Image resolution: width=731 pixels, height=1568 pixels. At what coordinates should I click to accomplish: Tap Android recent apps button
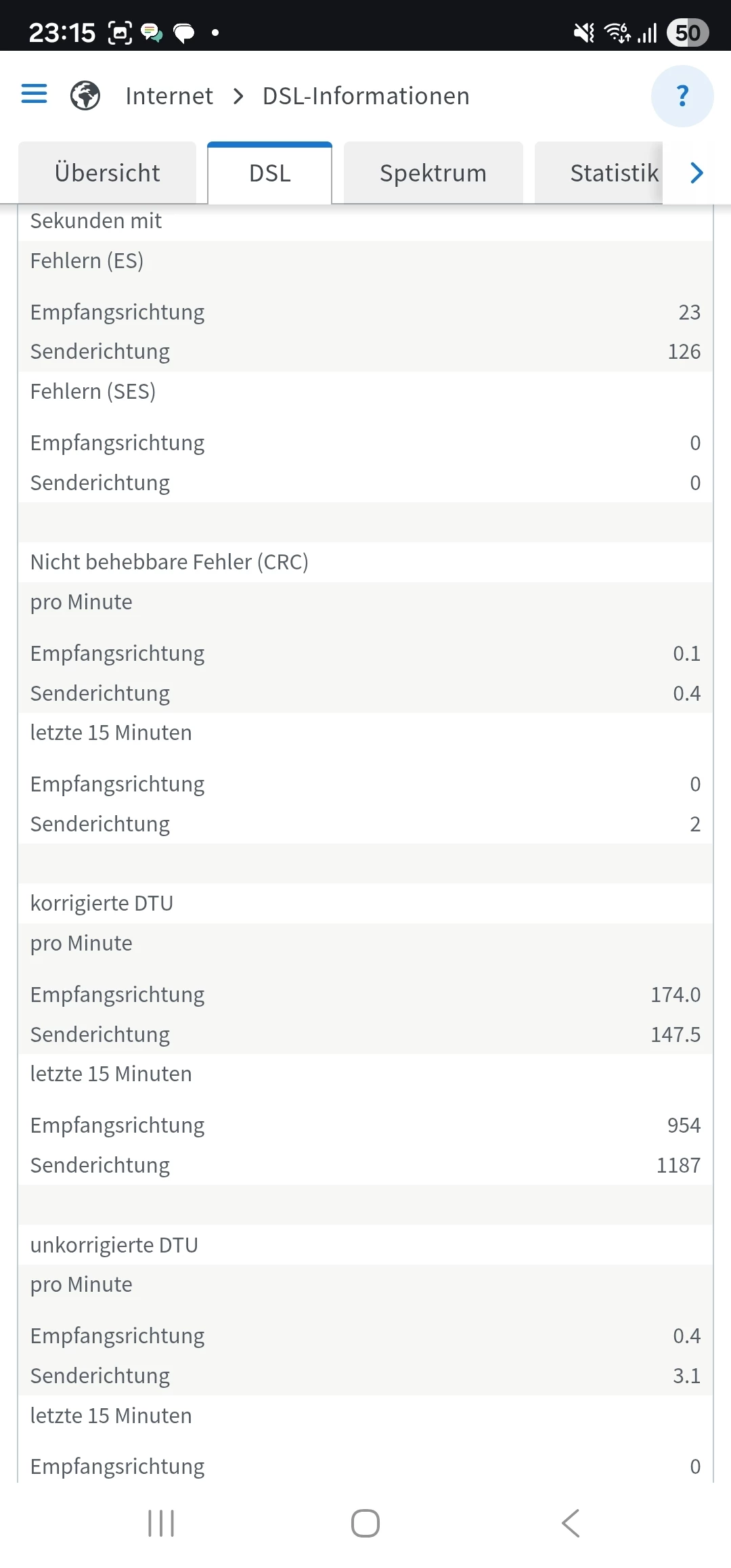pyautogui.click(x=161, y=1523)
